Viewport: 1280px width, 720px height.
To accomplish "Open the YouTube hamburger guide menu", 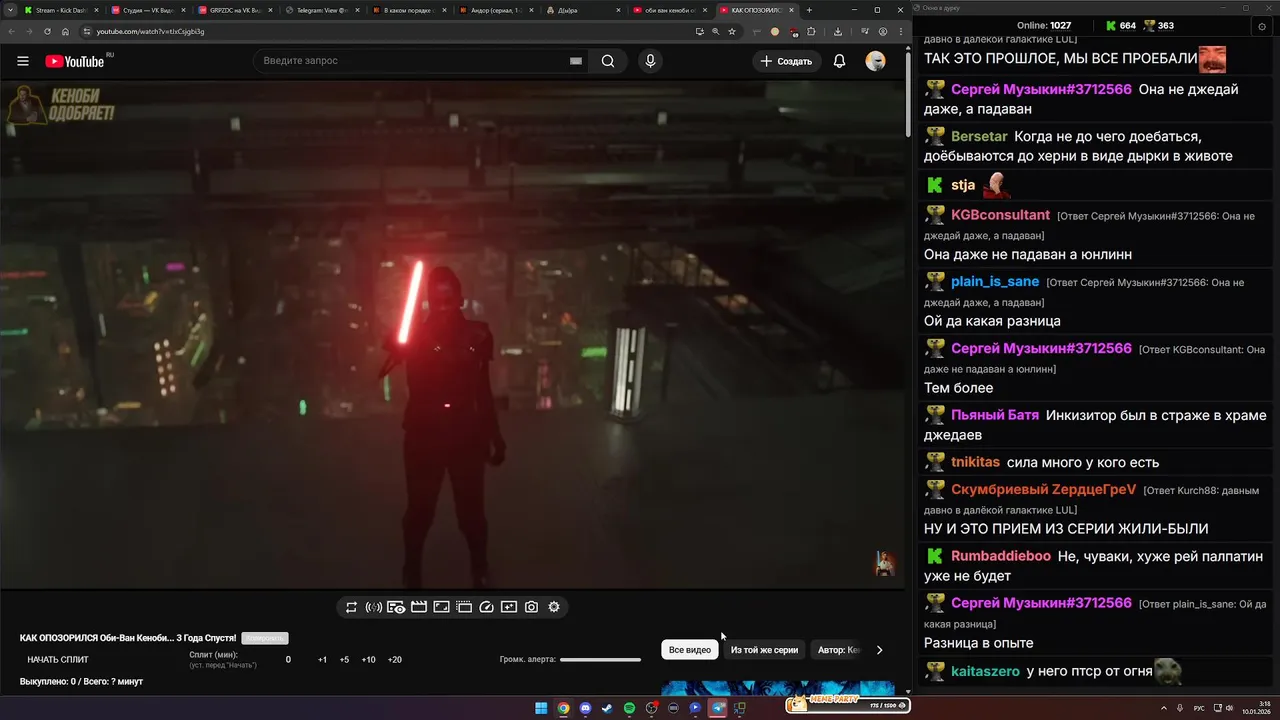I will pos(23,61).
